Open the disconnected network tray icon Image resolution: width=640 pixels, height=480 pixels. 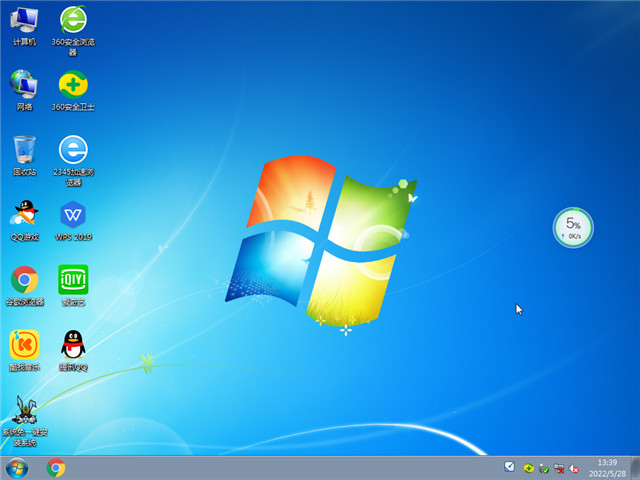(559, 469)
